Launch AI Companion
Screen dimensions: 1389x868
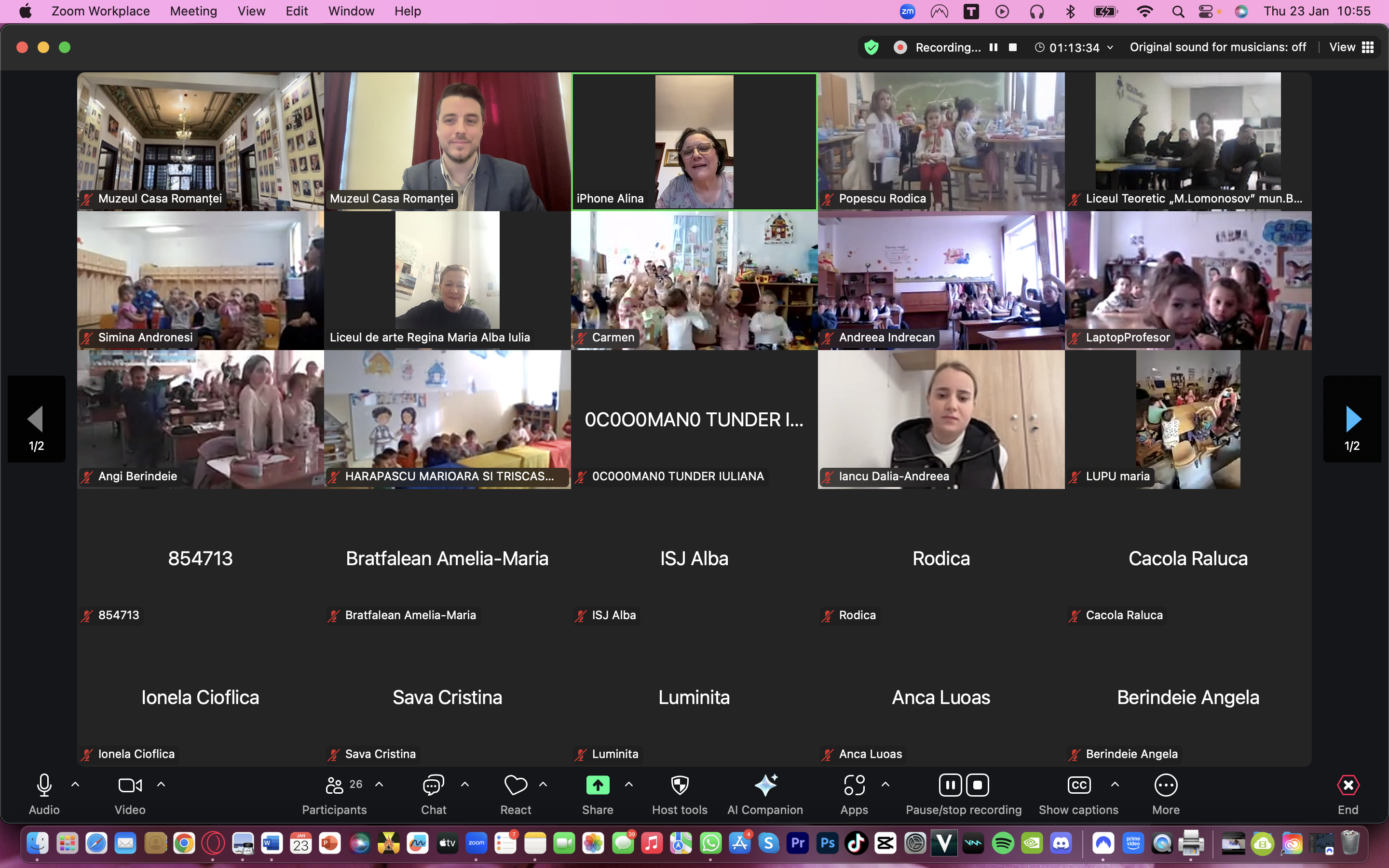pyautogui.click(x=765, y=786)
